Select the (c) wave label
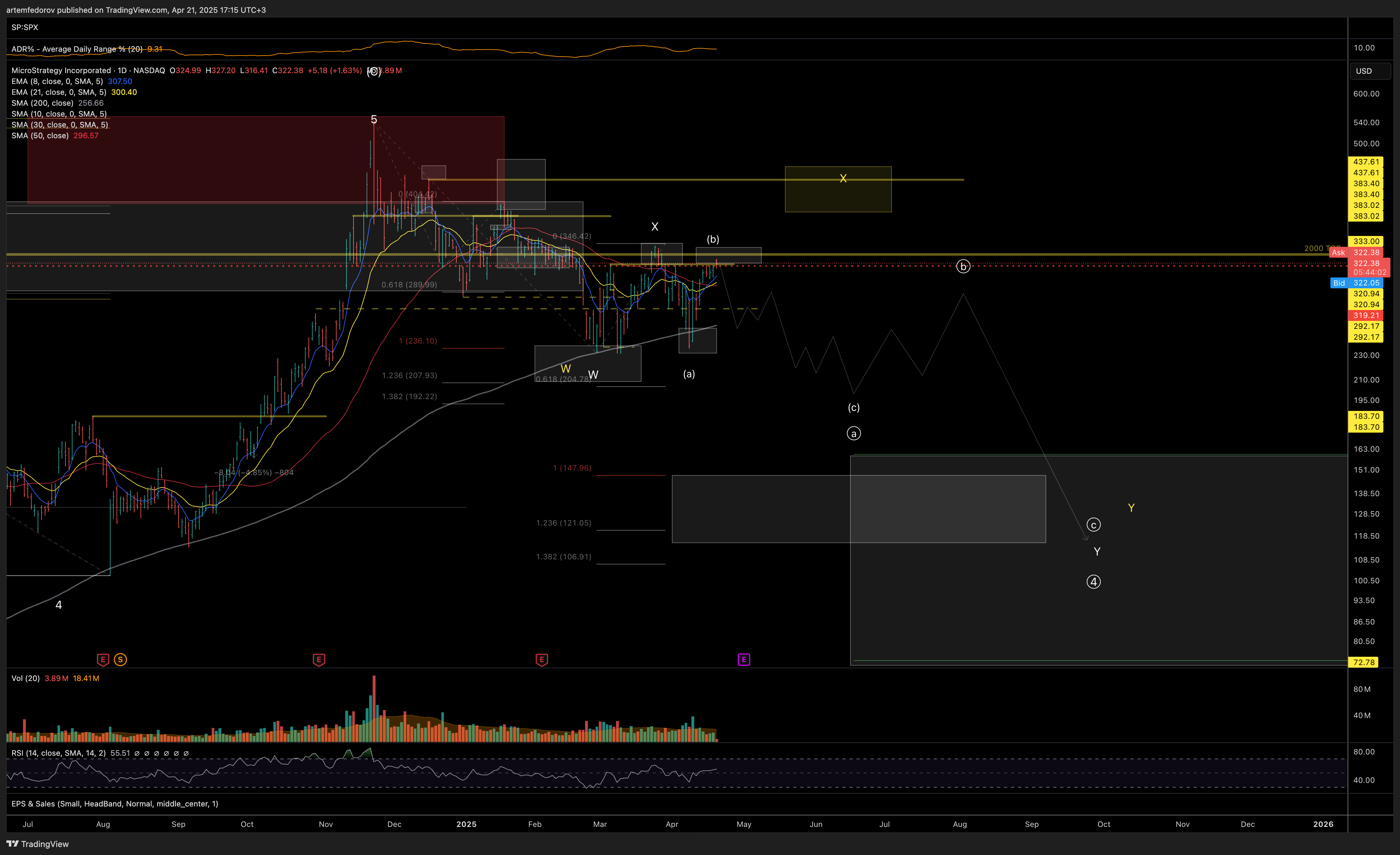 (853, 407)
